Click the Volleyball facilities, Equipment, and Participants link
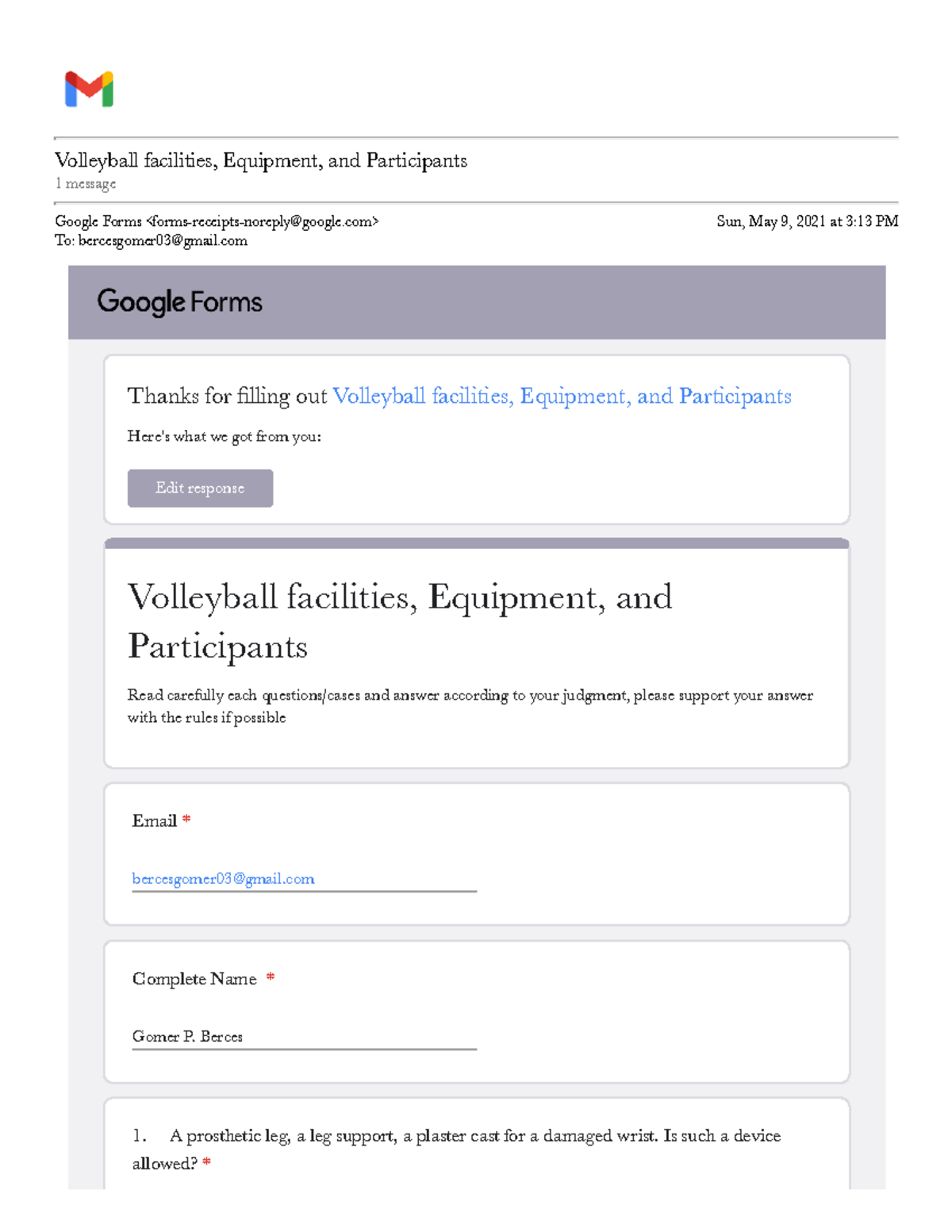952x1232 pixels. point(562,395)
